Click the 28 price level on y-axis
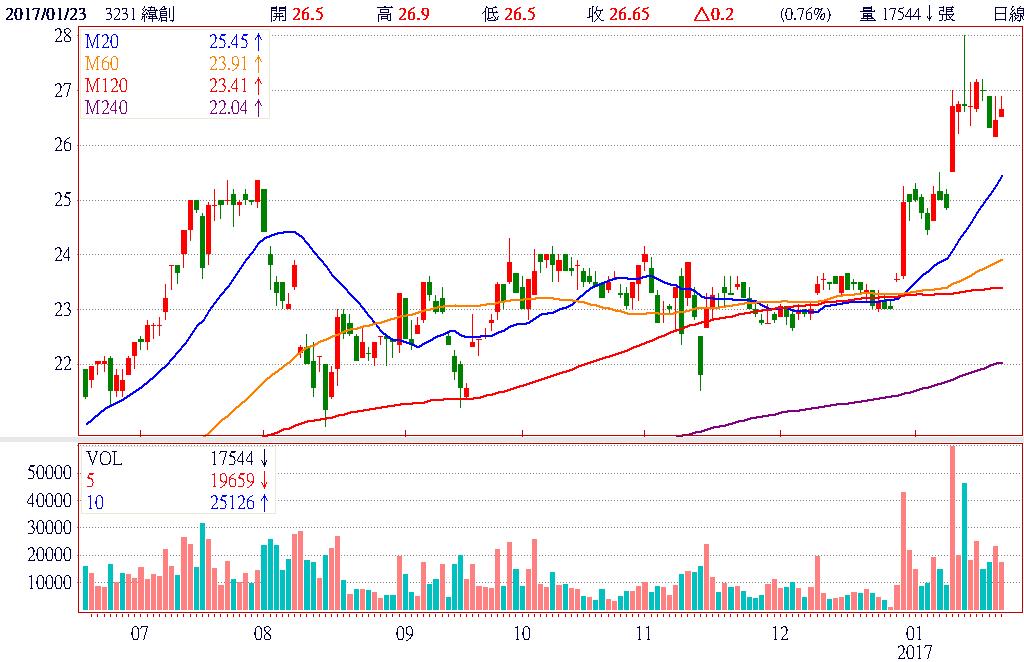 tap(62, 35)
